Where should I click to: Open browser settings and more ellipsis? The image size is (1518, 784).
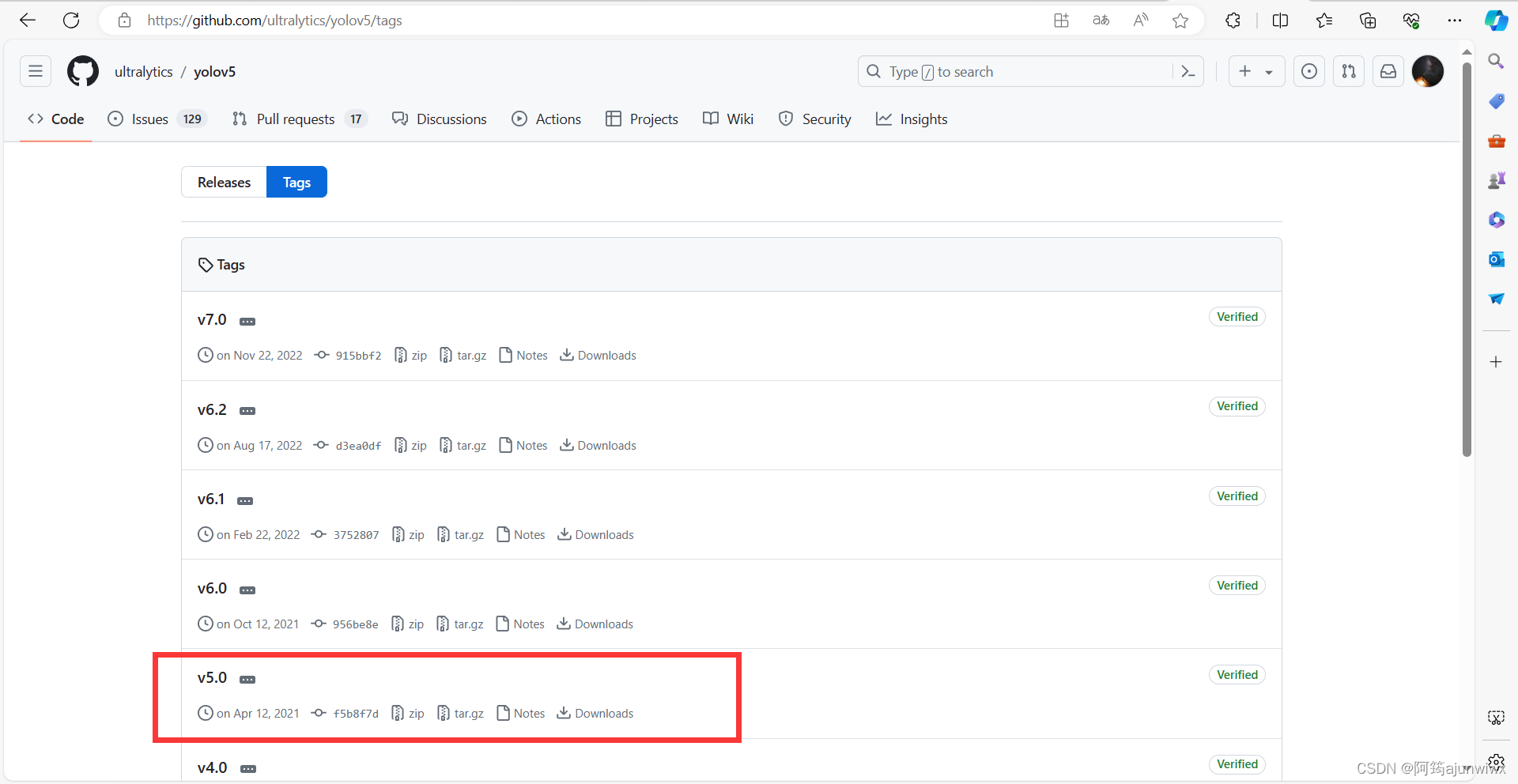pyautogui.click(x=1455, y=21)
